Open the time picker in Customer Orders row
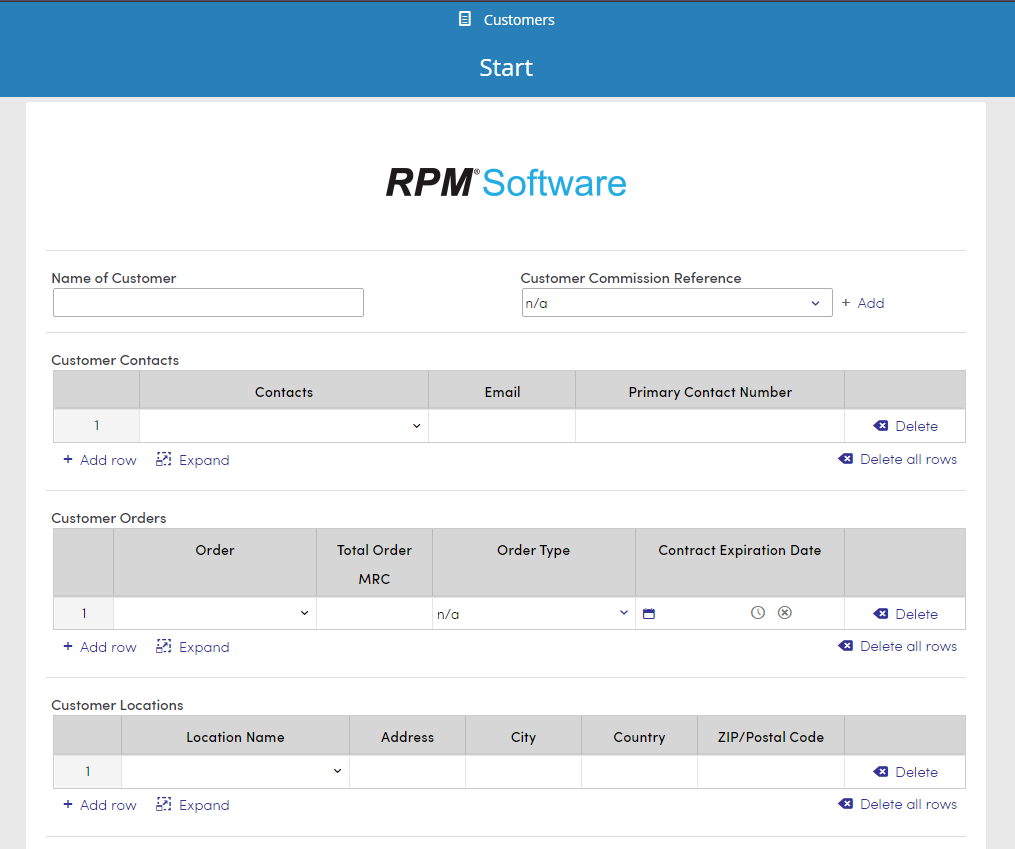This screenshot has width=1015, height=849. pyautogui.click(x=758, y=612)
